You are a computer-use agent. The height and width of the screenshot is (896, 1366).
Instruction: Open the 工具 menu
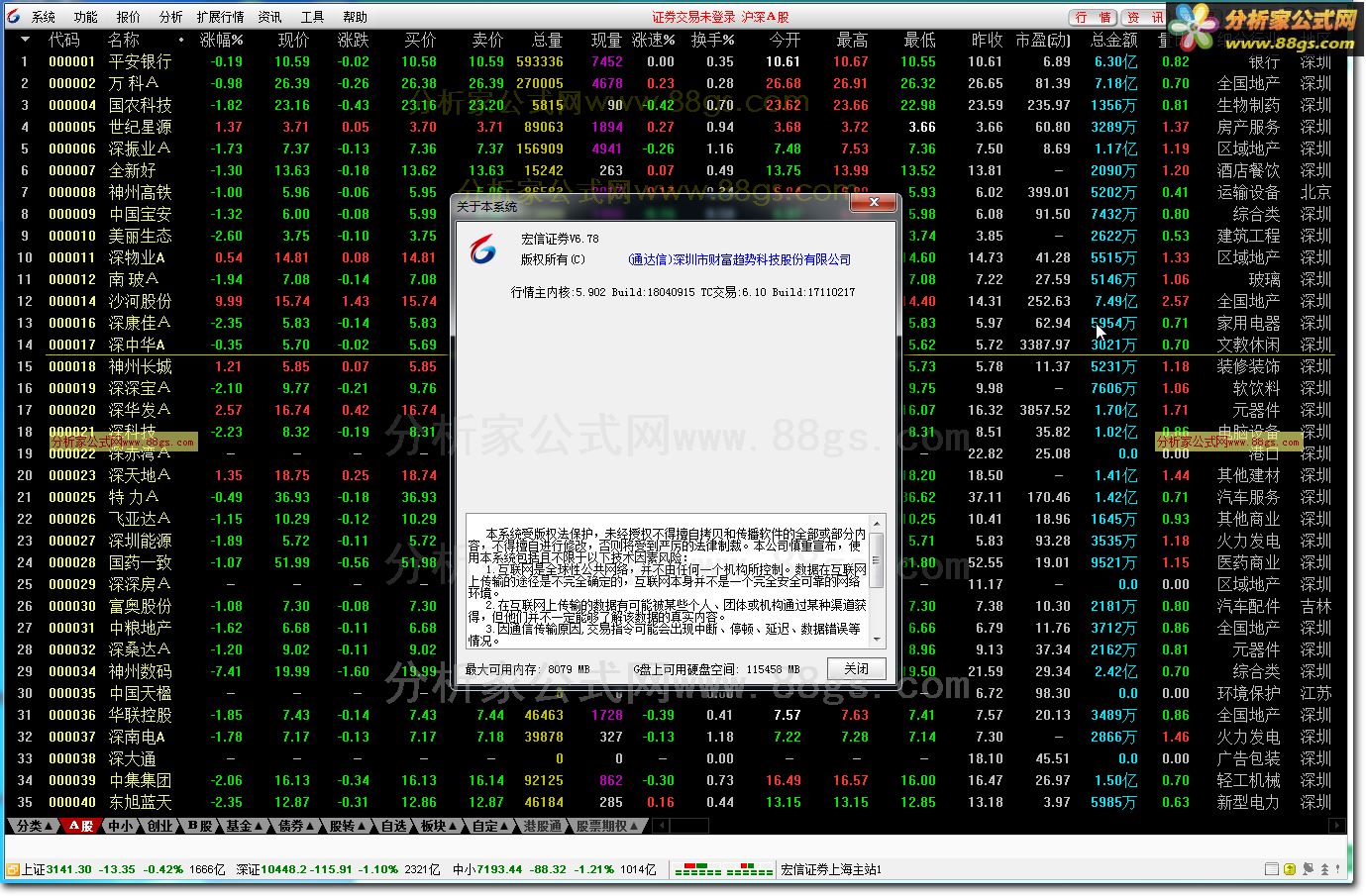(x=312, y=17)
